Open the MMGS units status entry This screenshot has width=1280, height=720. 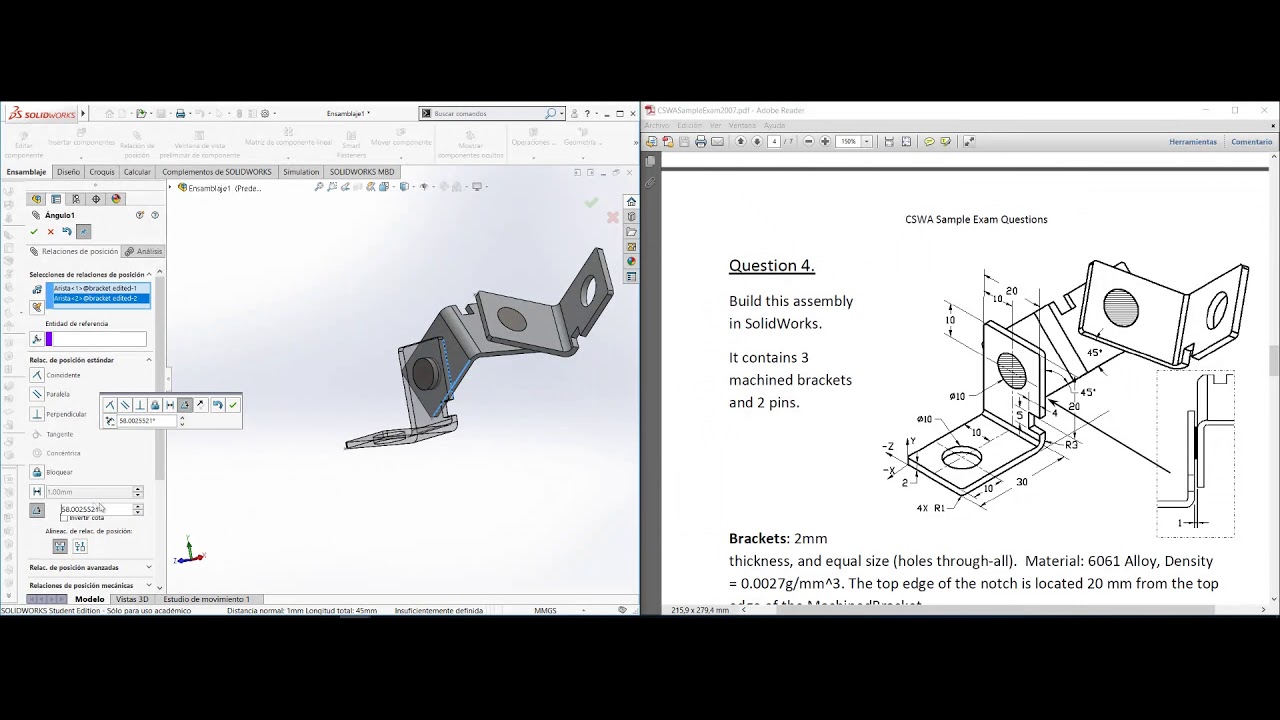point(545,610)
